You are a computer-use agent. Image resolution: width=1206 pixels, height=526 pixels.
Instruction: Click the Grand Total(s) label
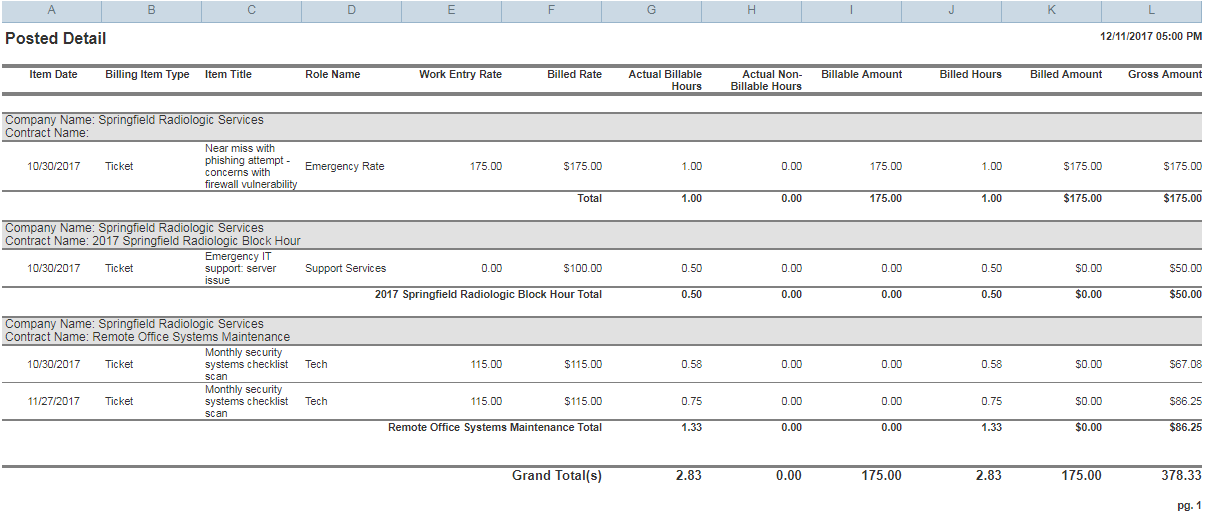point(556,476)
